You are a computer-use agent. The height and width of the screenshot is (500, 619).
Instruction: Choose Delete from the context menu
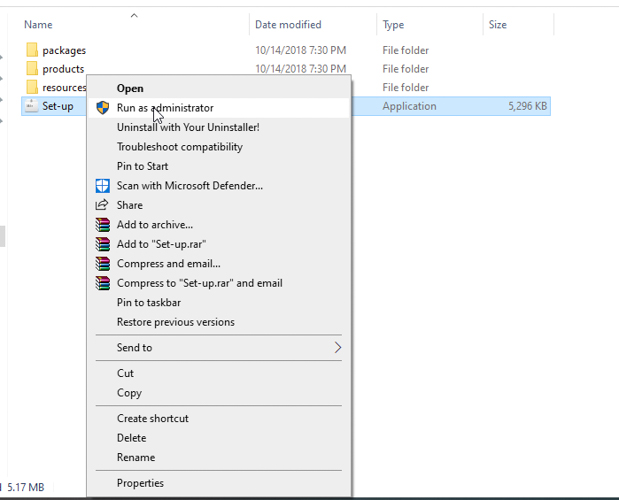click(x=219, y=438)
